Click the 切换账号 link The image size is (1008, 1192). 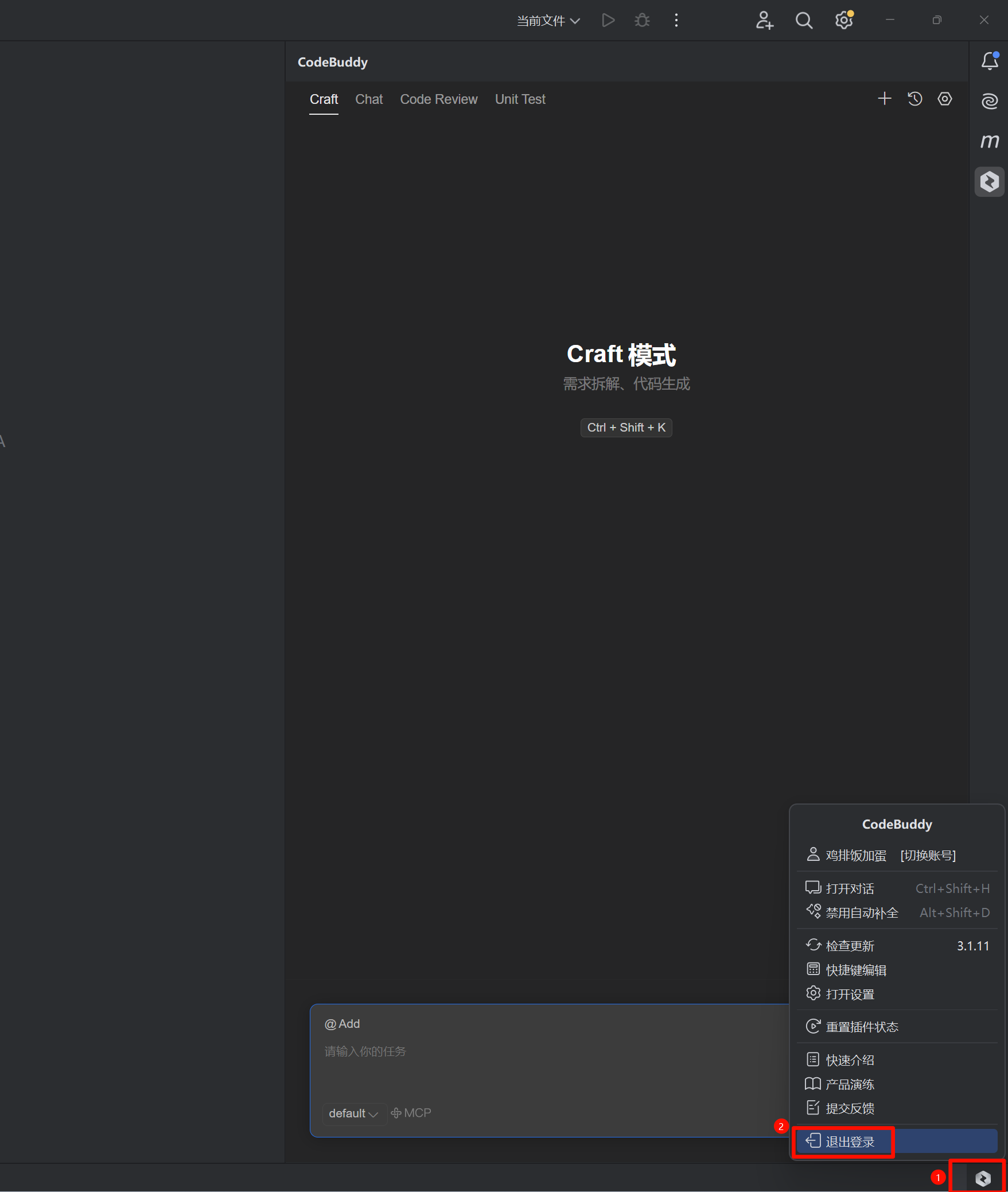928,855
